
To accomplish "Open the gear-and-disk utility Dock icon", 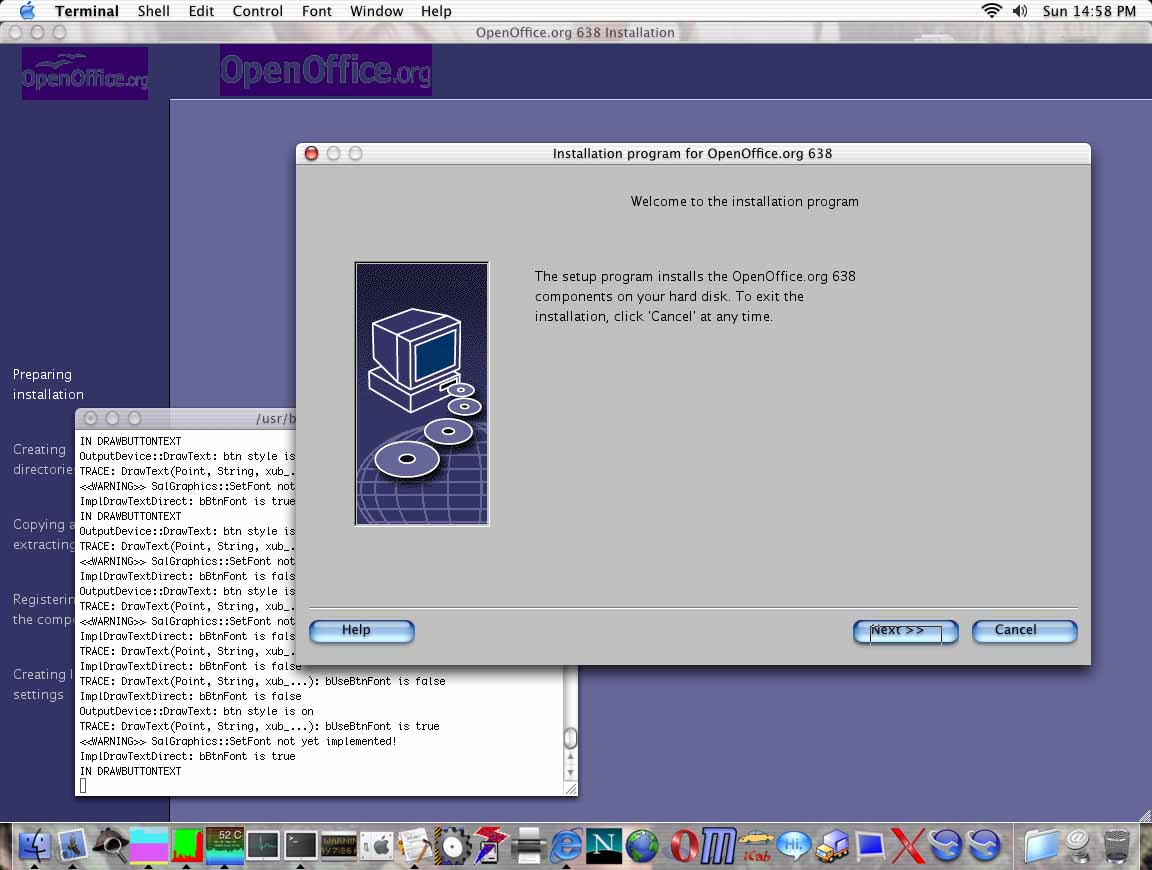I will click(x=453, y=845).
